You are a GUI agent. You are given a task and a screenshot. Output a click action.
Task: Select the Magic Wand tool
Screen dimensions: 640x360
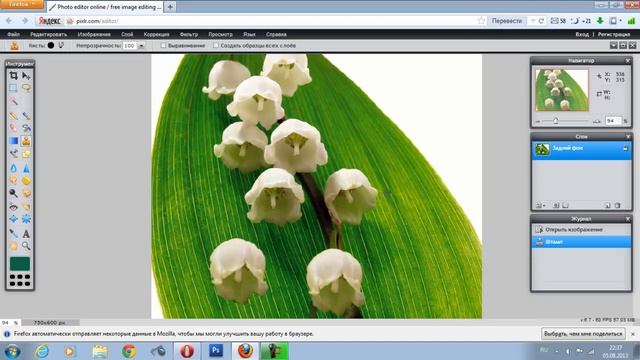pos(13,101)
